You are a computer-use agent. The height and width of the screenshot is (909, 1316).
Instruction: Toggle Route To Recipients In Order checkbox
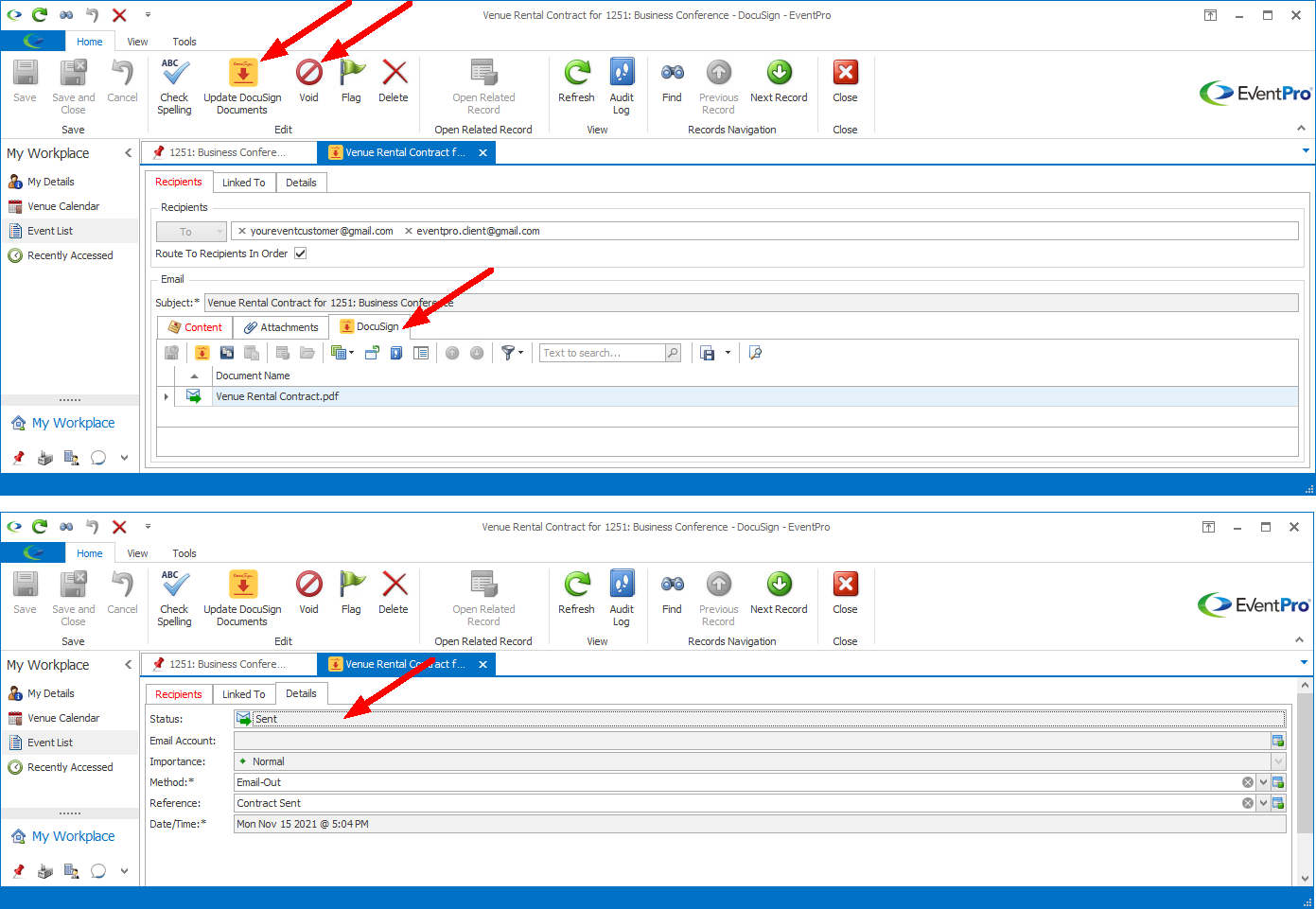(x=300, y=253)
